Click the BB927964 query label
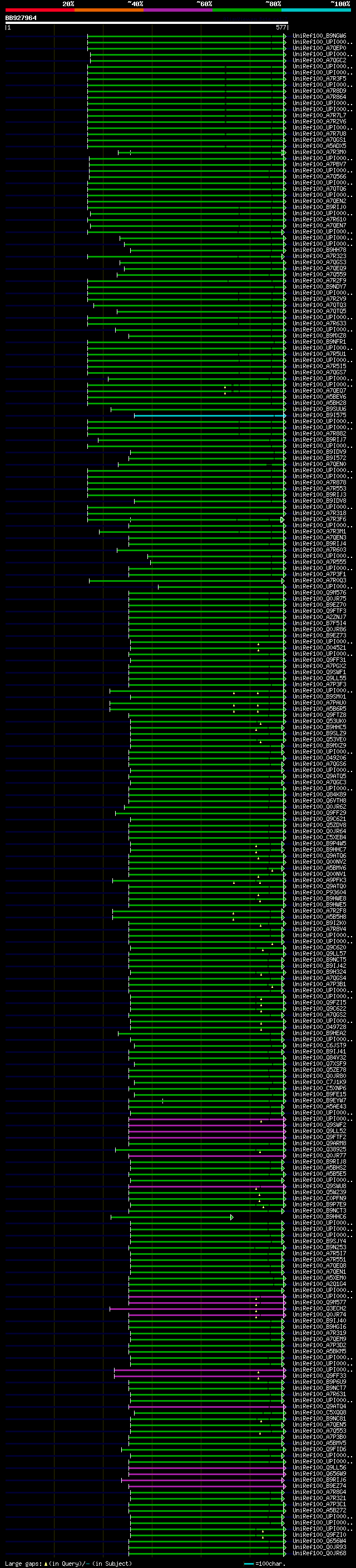This screenshot has height=1568, width=356. click(x=21, y=18)
